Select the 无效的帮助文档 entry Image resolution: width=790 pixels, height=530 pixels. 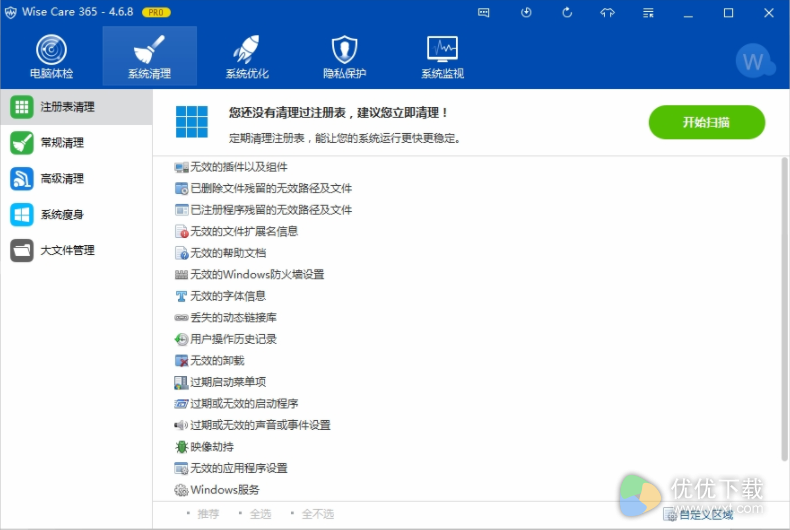(228, 253)
